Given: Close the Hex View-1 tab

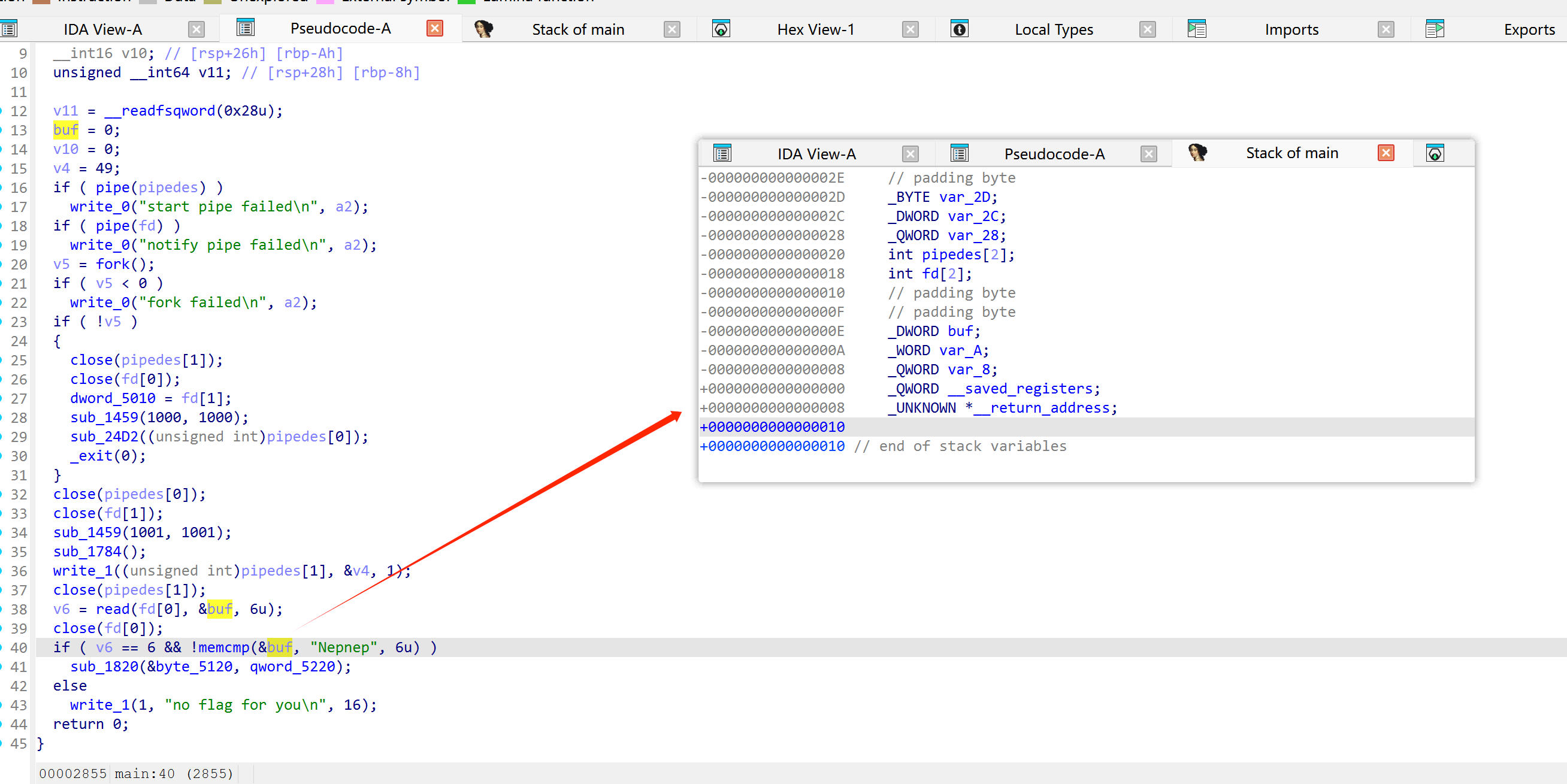Looking at the screenshot, I should [910, 29].
